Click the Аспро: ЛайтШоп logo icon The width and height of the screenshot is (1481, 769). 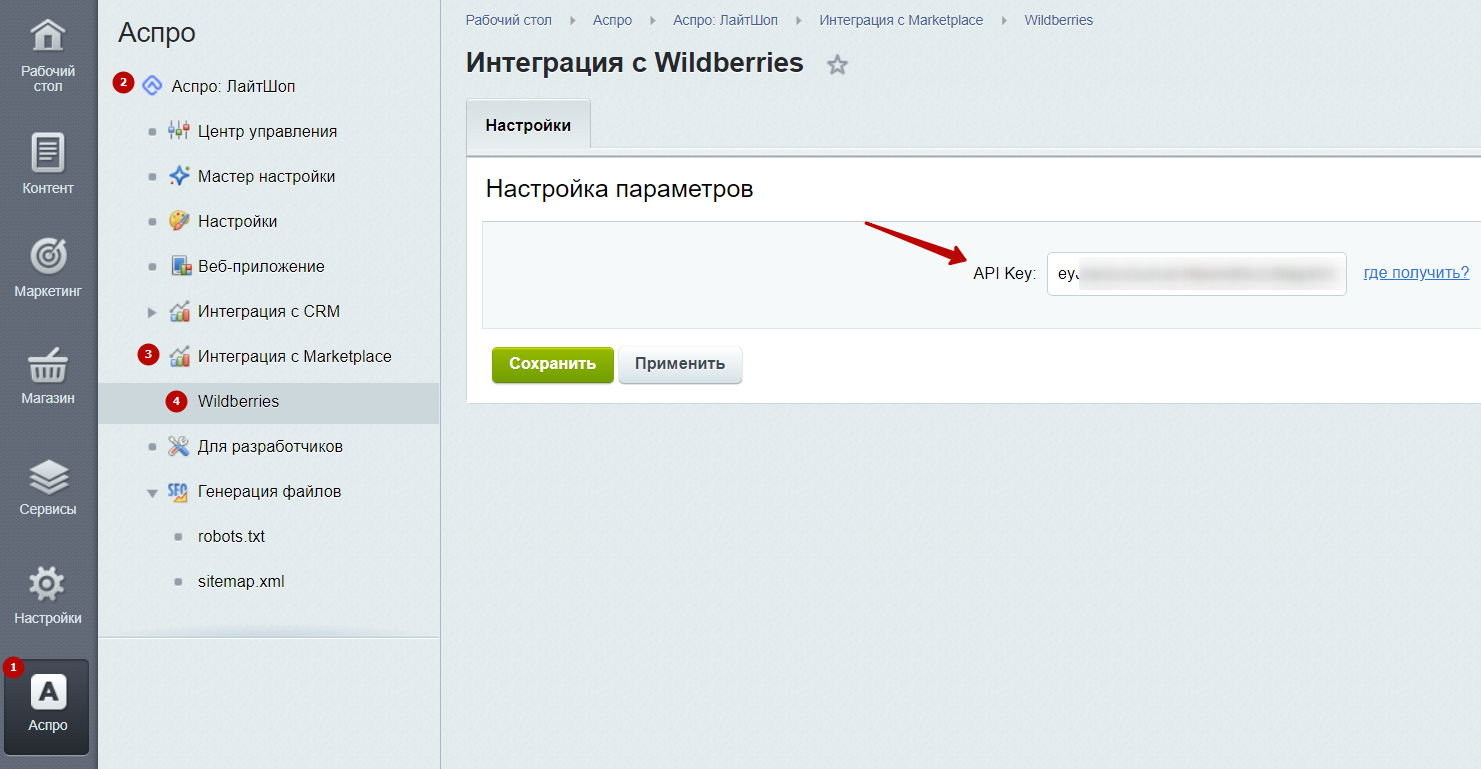click(152, 86)
